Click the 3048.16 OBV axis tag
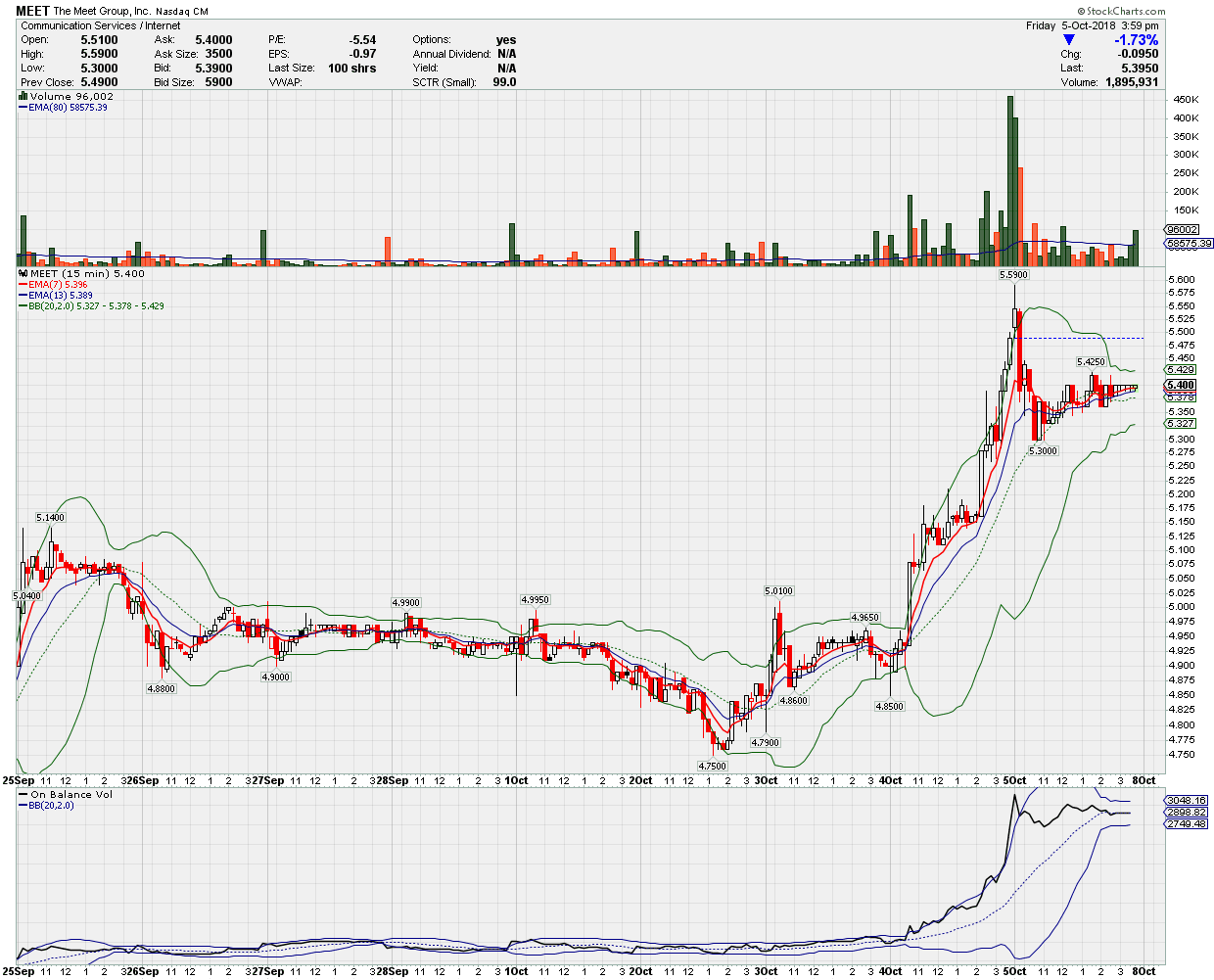 (x=1187, y=800)
